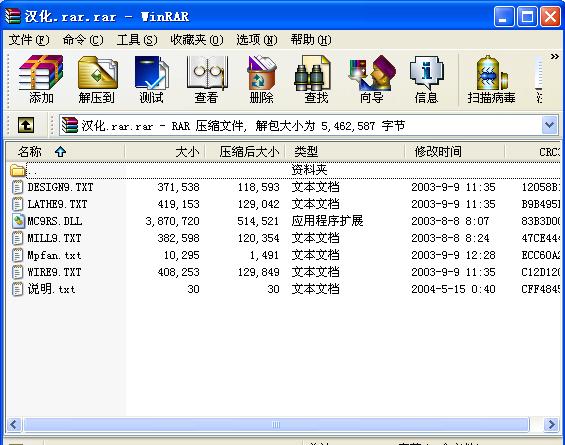Open the 文件(F) menu
The width and height of the screenshot is (565, 445).
click(x=29, y=40)
